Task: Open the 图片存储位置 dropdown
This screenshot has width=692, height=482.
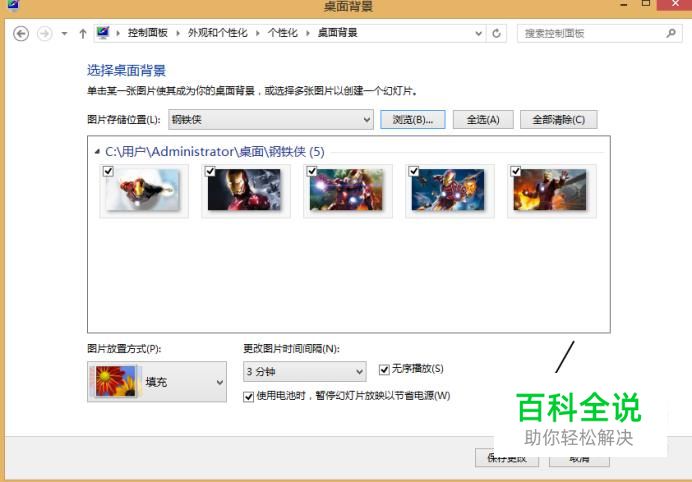Action: [271, 120]
